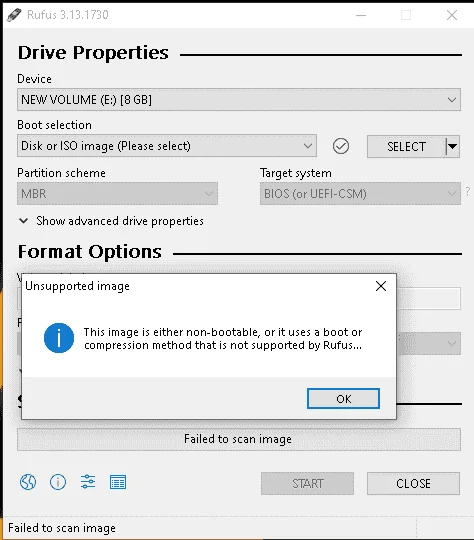
Task: Open the Device dropdown showing NEW VOLUME (E:)
Action: (x=239, y=100)
